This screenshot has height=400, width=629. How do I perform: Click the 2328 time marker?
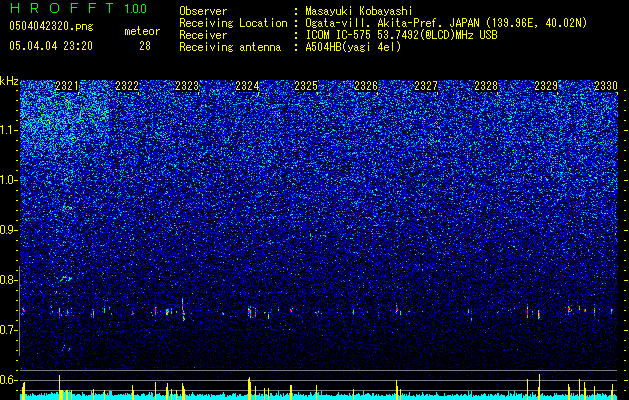click(x=486, y=86)
